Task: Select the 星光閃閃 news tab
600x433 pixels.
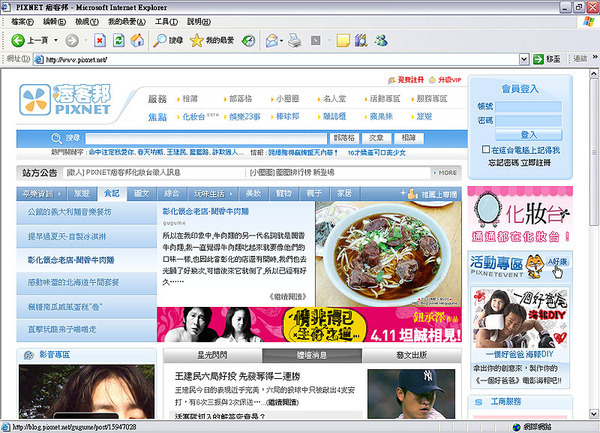Action: click(x=212, y=355)
